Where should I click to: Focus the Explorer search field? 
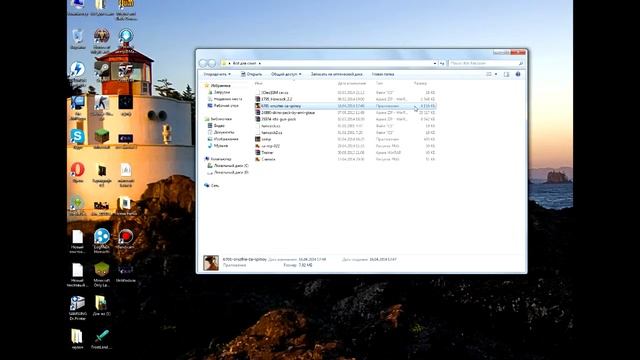click(x=486, y=63)
